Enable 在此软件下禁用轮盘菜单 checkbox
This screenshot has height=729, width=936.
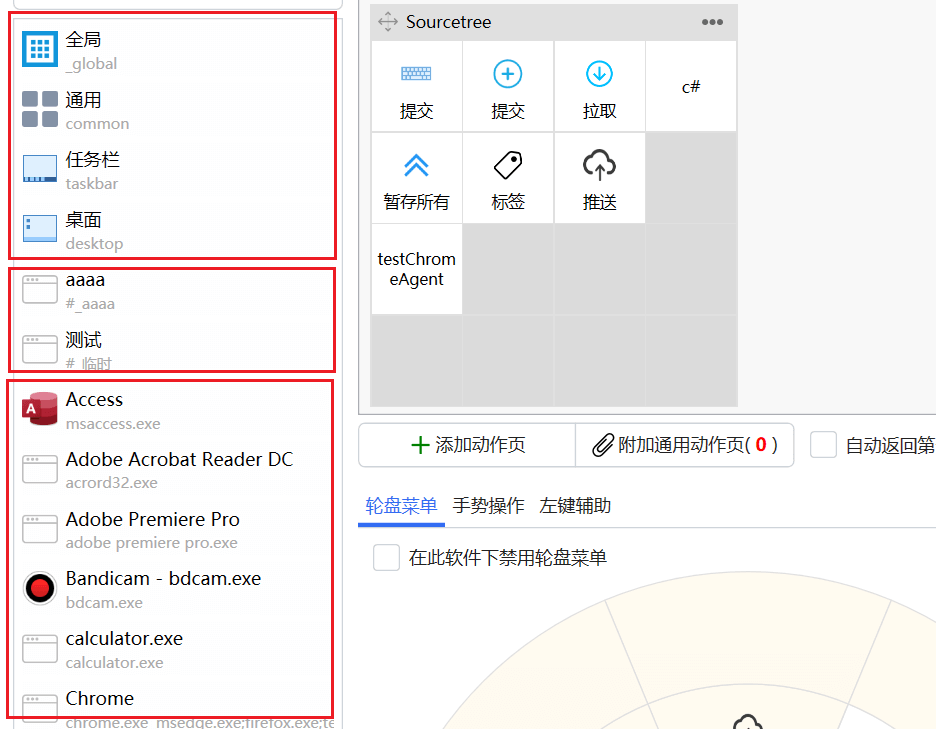[386, 558]
